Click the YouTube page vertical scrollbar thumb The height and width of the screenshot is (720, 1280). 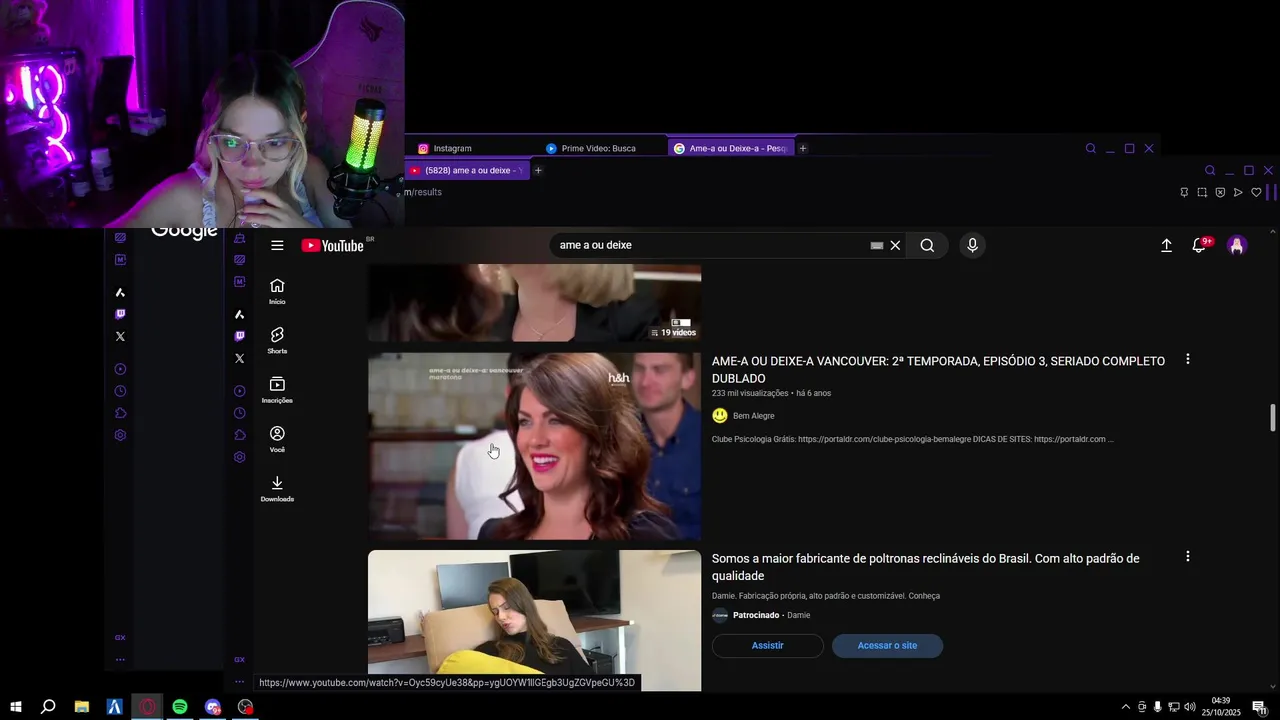[1273, 418]
